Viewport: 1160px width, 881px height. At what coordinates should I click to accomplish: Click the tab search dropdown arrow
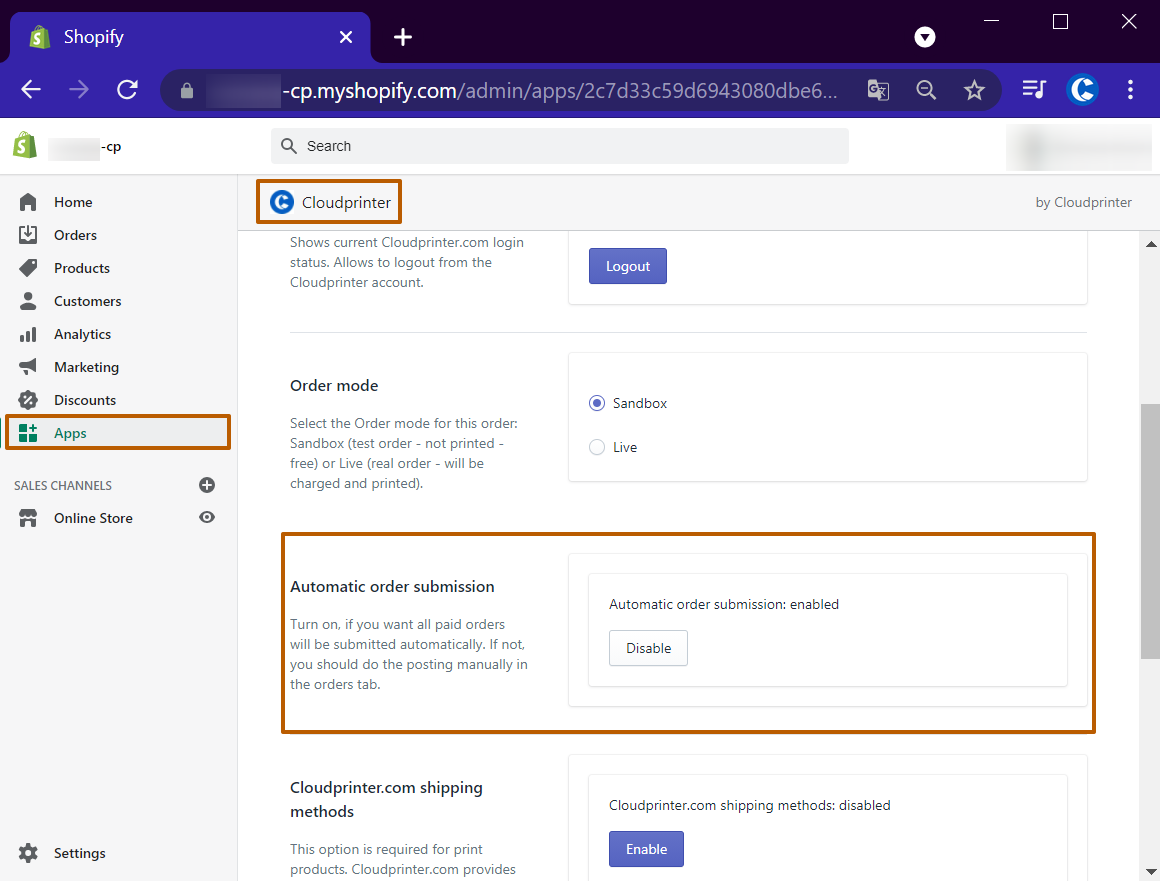925,37
